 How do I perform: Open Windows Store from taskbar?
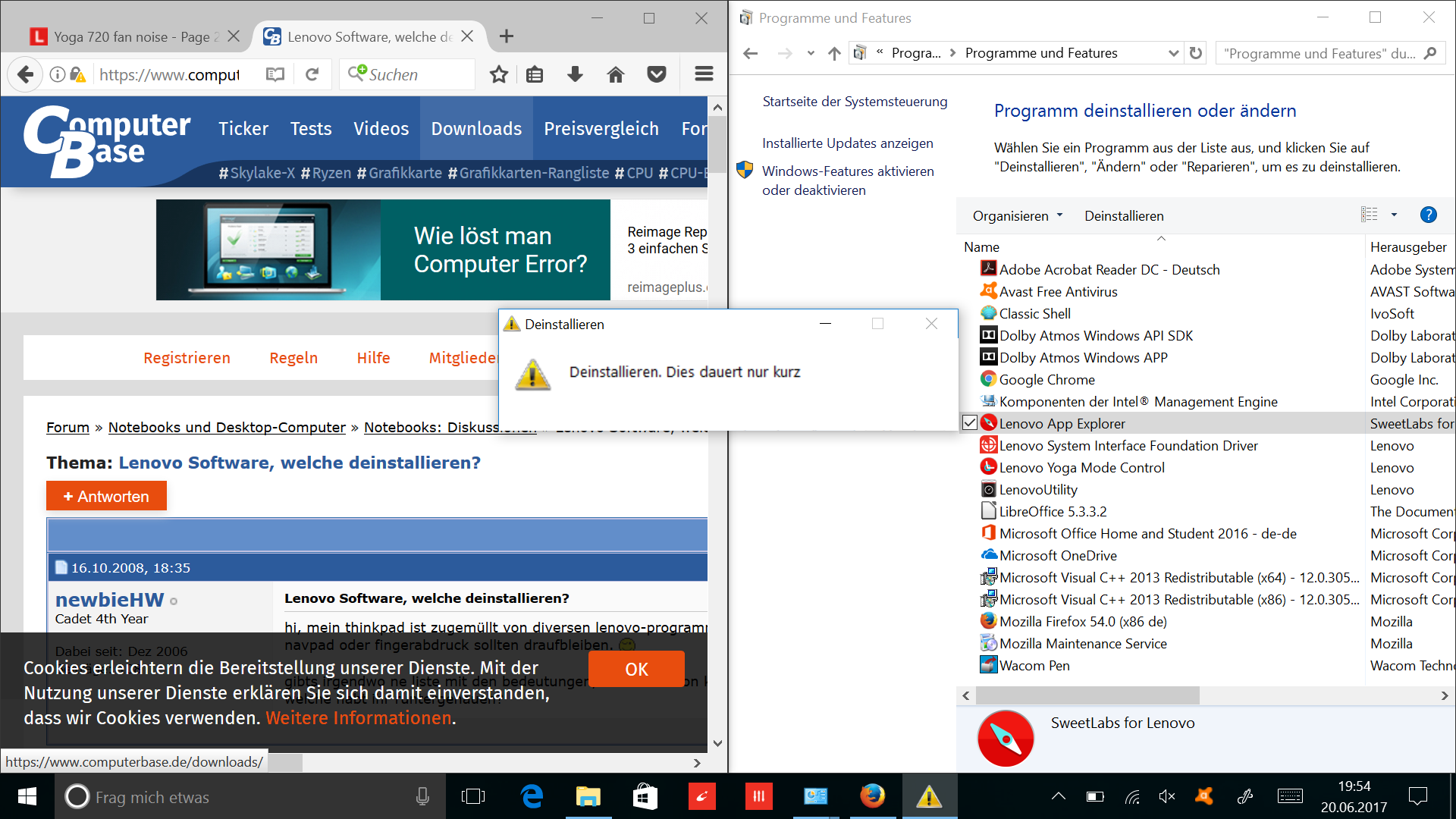click(645, 796)
